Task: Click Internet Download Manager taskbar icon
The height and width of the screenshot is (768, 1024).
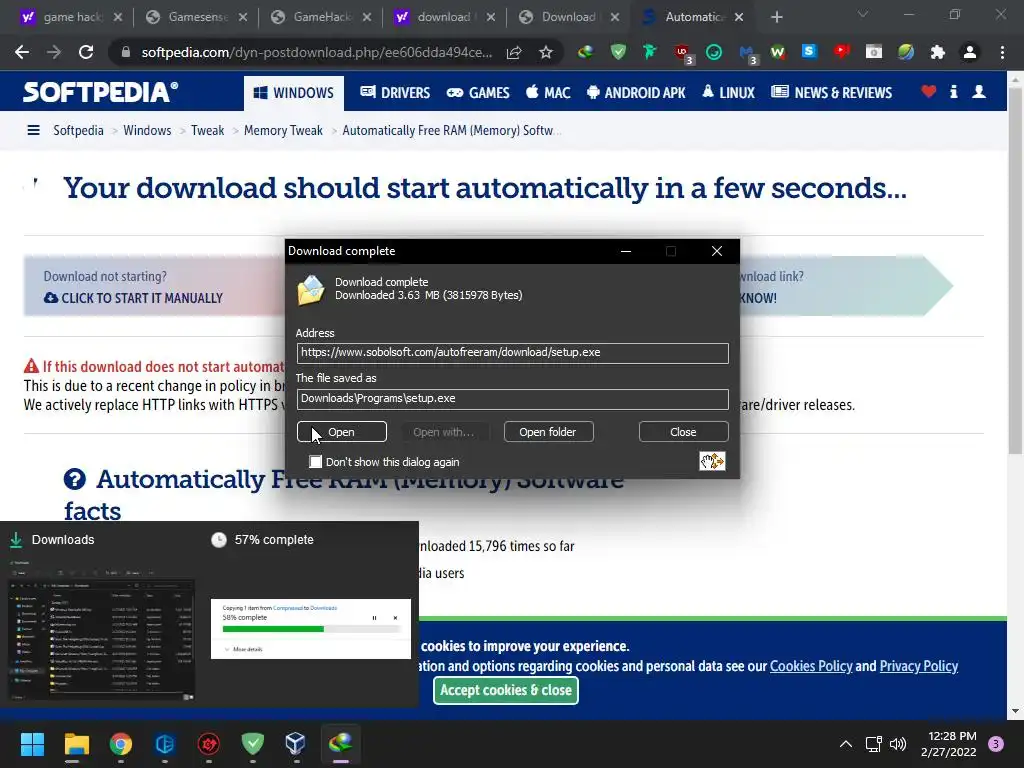Action: 340,744
